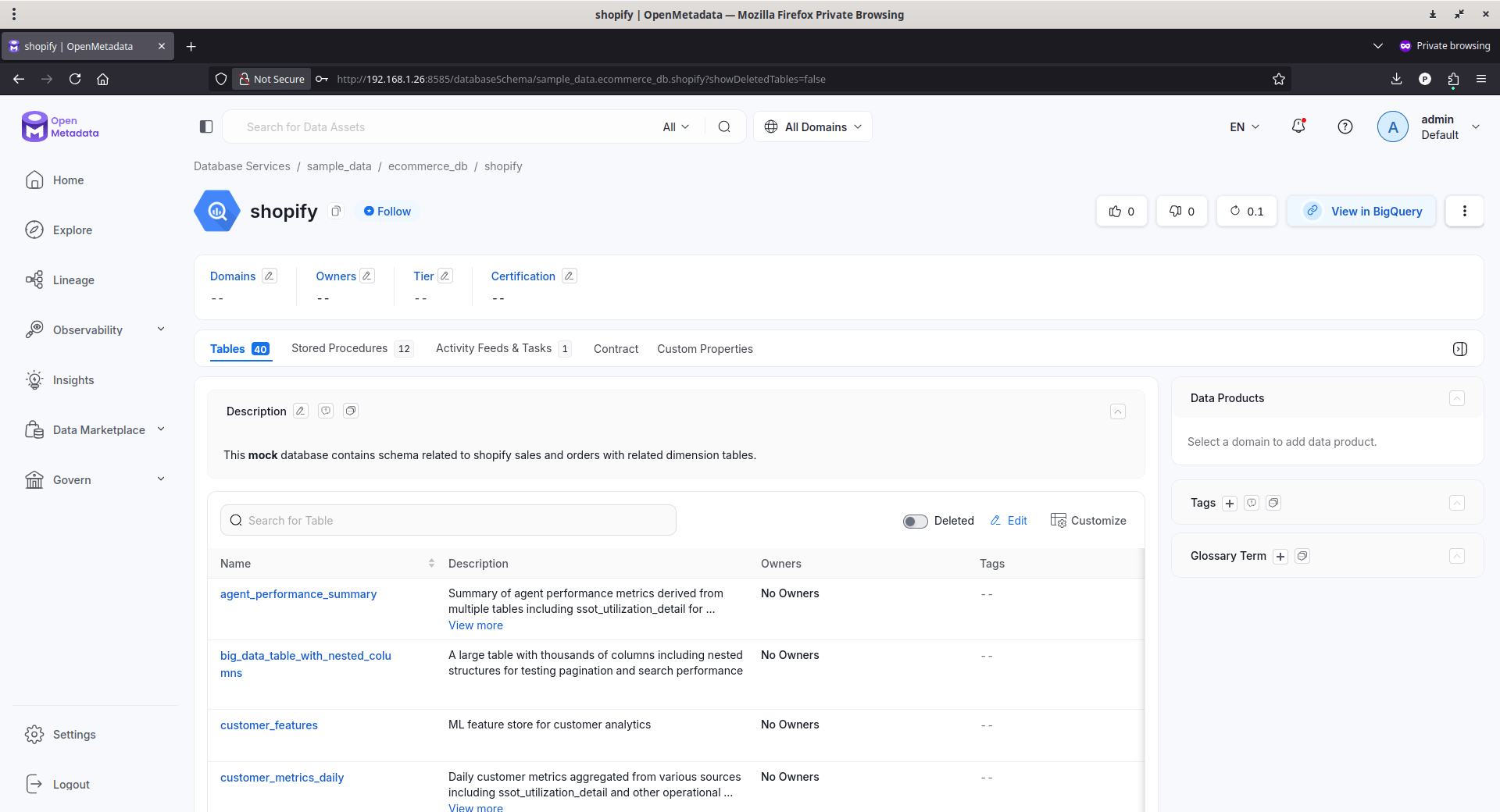Edit the Tier field
This screenshot has height=812, width=1500.
445,276
